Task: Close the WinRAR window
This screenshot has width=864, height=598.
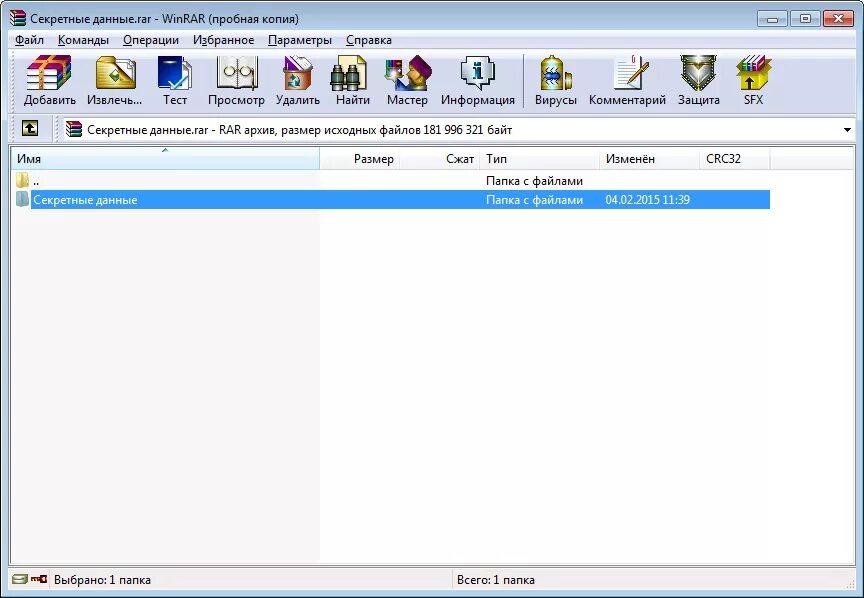Action: (x=838, y=19)
